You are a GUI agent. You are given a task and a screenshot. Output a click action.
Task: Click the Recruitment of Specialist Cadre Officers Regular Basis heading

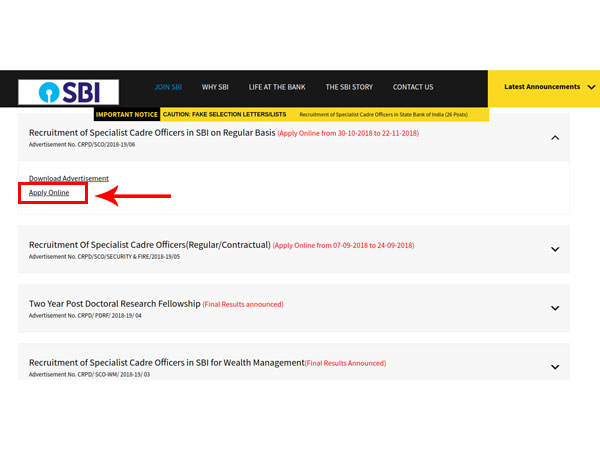click(x=152, y=133)
